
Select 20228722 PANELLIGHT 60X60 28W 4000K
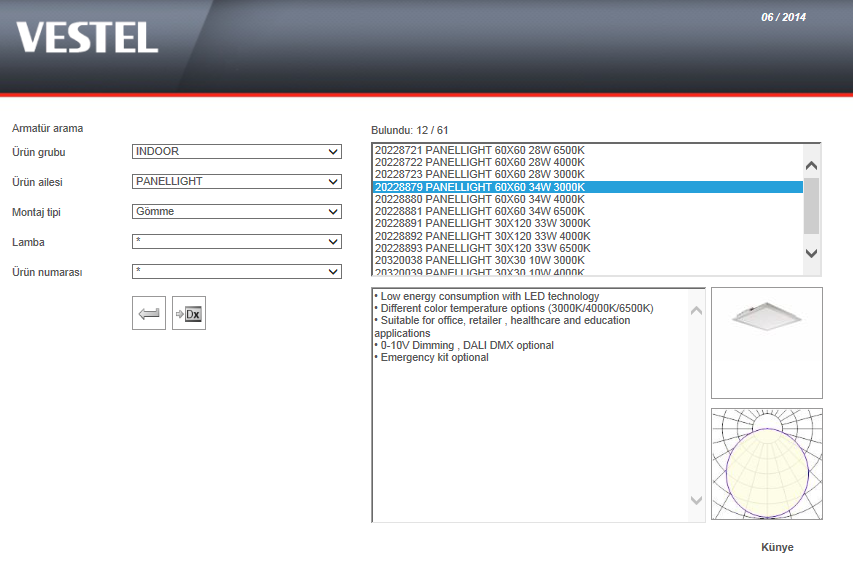pyautogui.click(x=588, y=162)
